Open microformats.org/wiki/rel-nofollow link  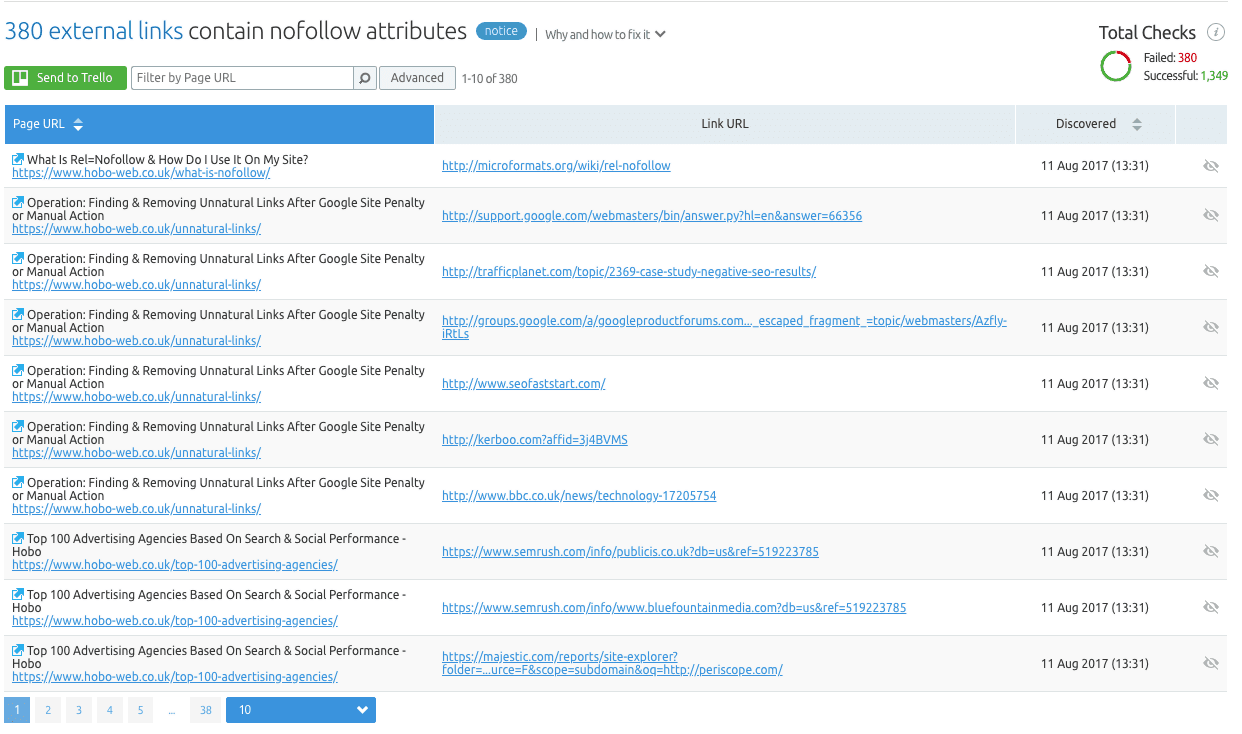(556, 166)
